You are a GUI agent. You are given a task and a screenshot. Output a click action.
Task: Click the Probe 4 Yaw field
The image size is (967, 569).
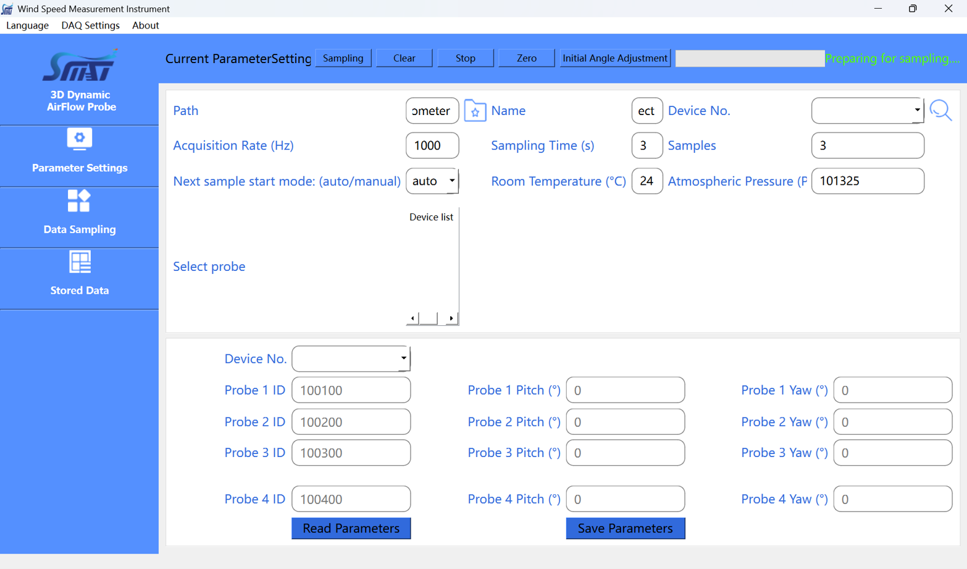[892, 499]
